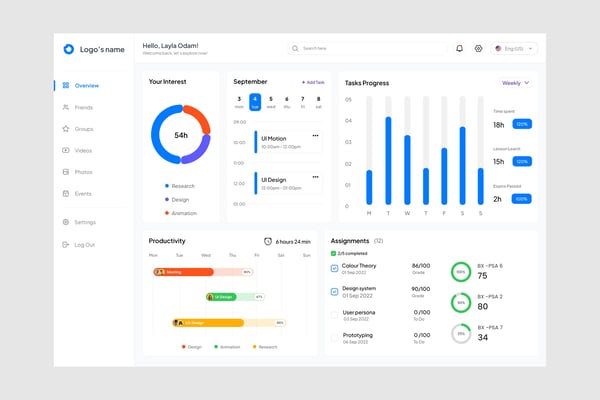The height and width of the screenshot is (400, 600).
Task: Click avatars on the orange Research bar
Action: pos(178,323)
